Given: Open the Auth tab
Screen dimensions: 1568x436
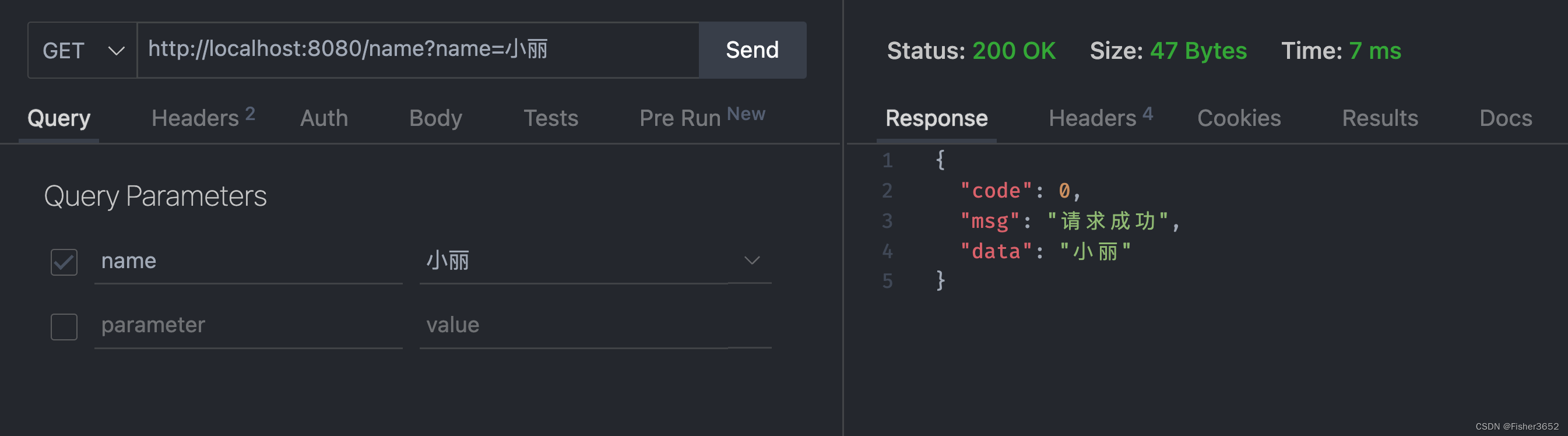Looking at the screenshot, I should pyautogui.click(x=324, y=118).
